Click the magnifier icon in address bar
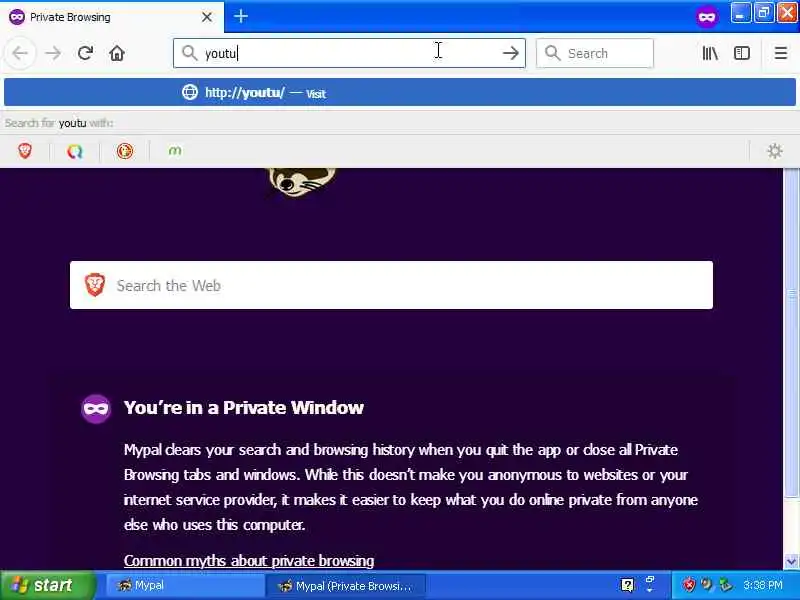 189,53
